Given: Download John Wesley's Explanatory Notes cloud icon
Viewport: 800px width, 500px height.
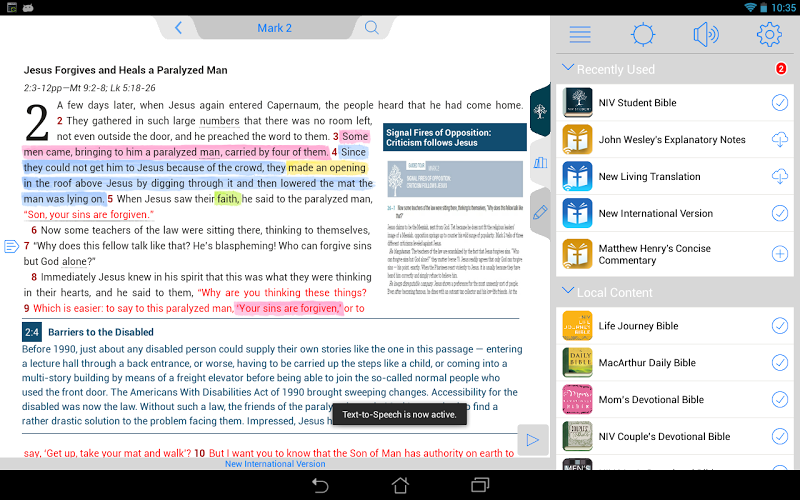Looking at the screenshot, I should tap(780, 139).
